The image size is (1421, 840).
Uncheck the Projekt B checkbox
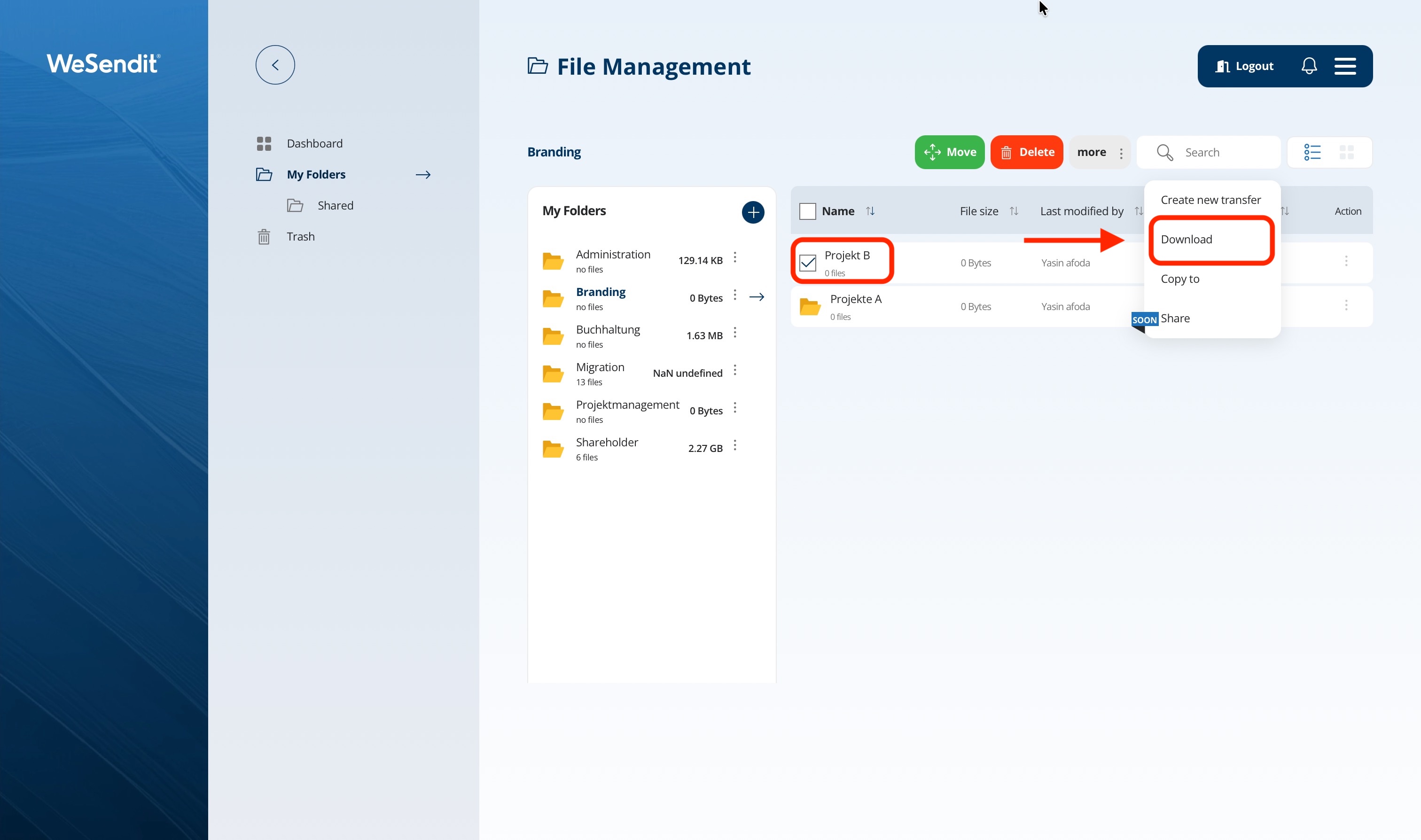807,263
